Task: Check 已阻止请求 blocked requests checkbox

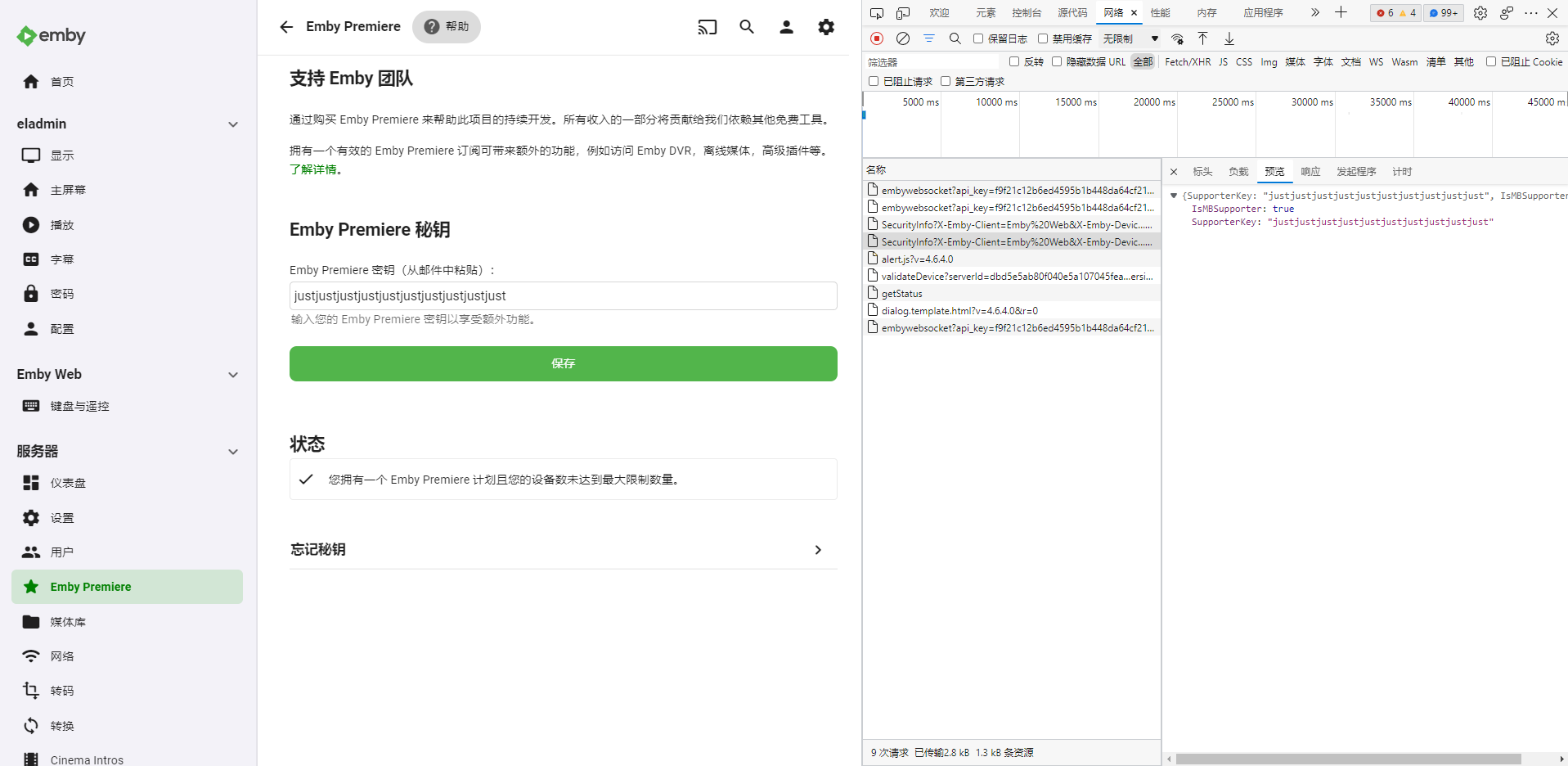Action: coord(874,81)
